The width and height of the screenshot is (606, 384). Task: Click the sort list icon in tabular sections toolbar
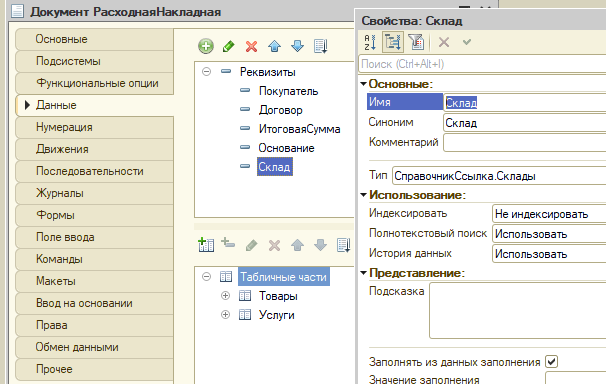[344, 245]
